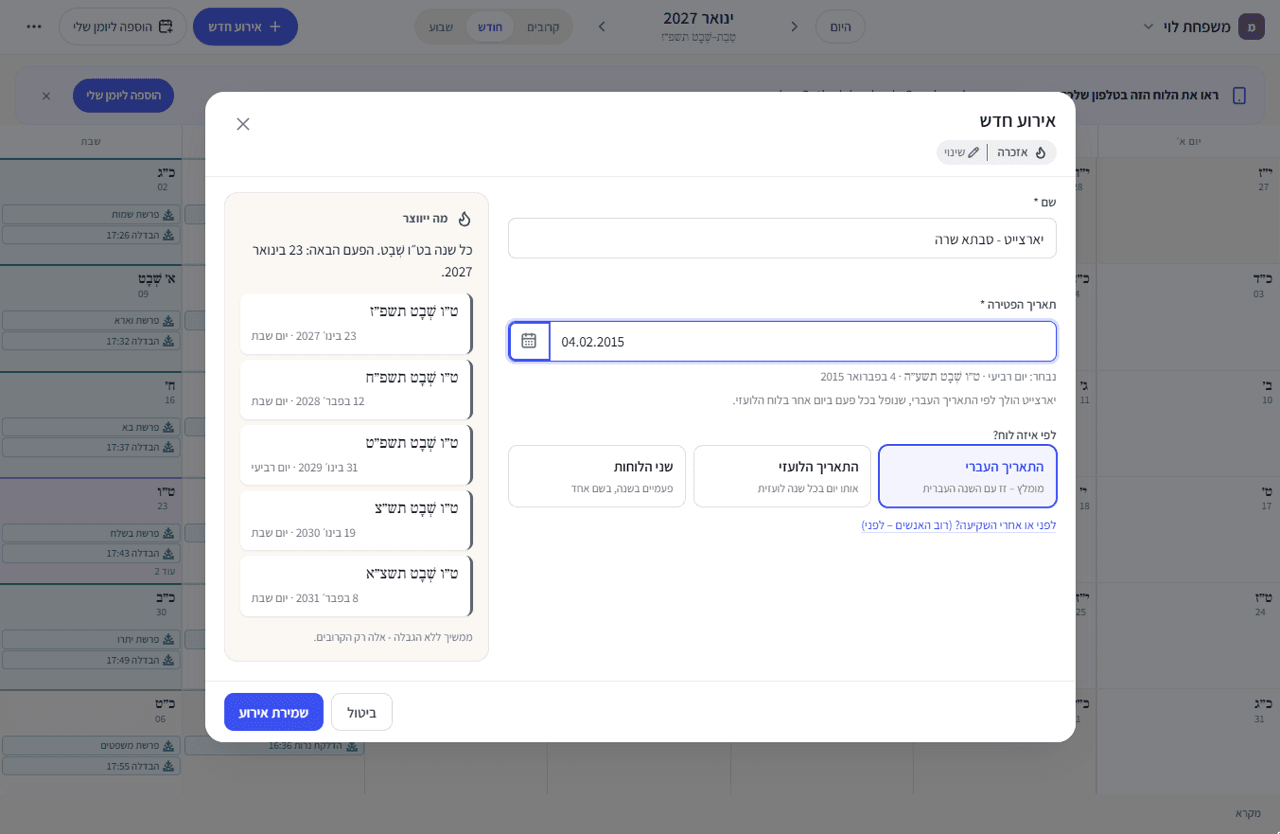Screen dimensions: 1280x834
Task: Dismiss the phone calendar banner
Action: point(46,96)
